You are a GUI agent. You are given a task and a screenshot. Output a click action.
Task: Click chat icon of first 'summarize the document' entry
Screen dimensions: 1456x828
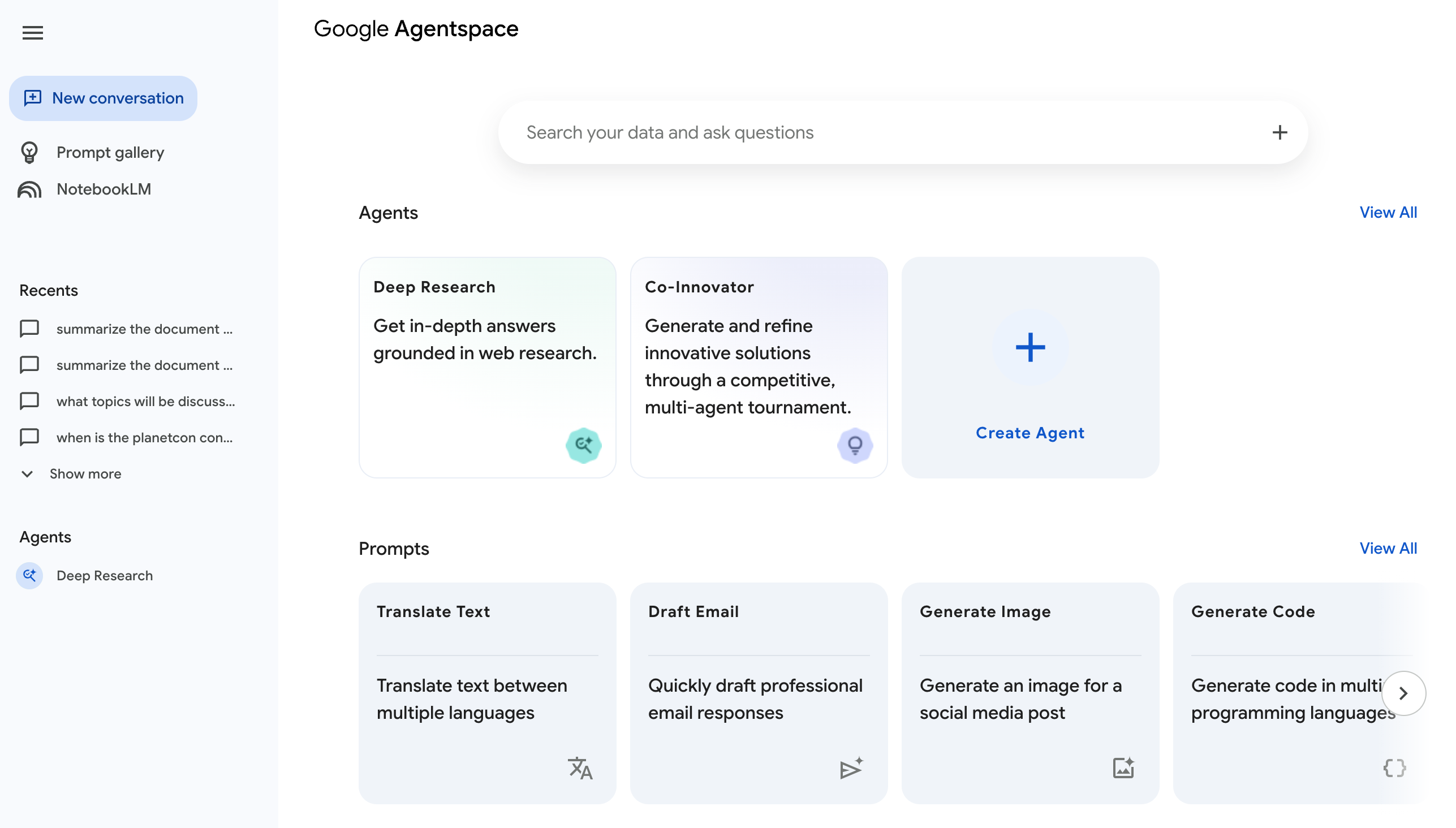(29, 329)
